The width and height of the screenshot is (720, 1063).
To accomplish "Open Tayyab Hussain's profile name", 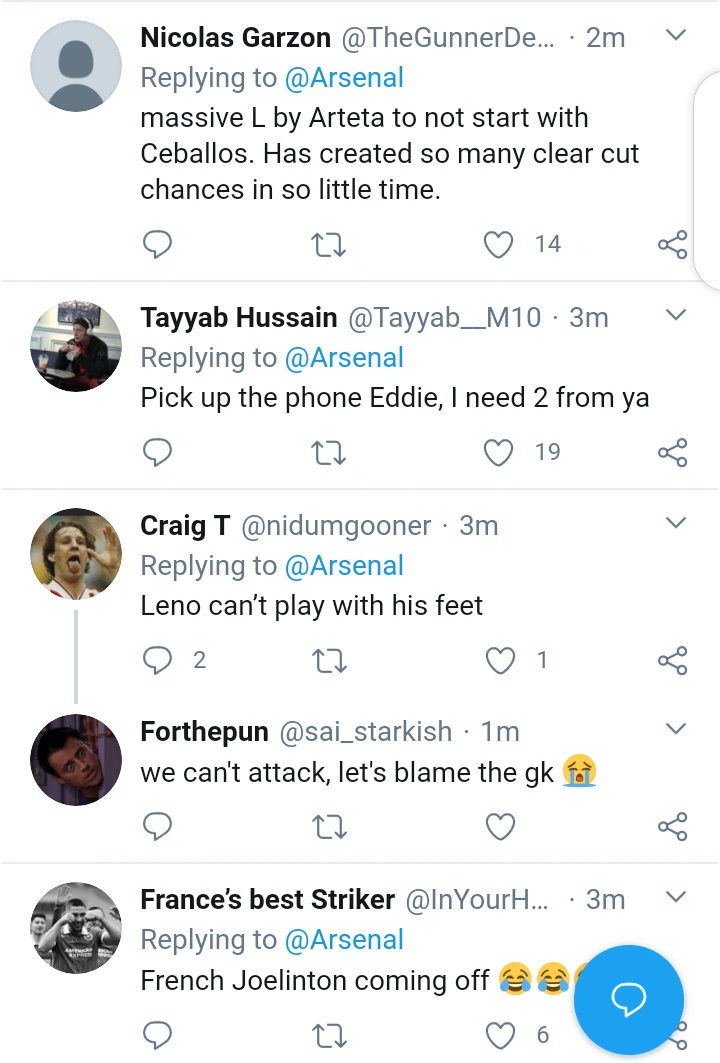I will coord(238,318).
